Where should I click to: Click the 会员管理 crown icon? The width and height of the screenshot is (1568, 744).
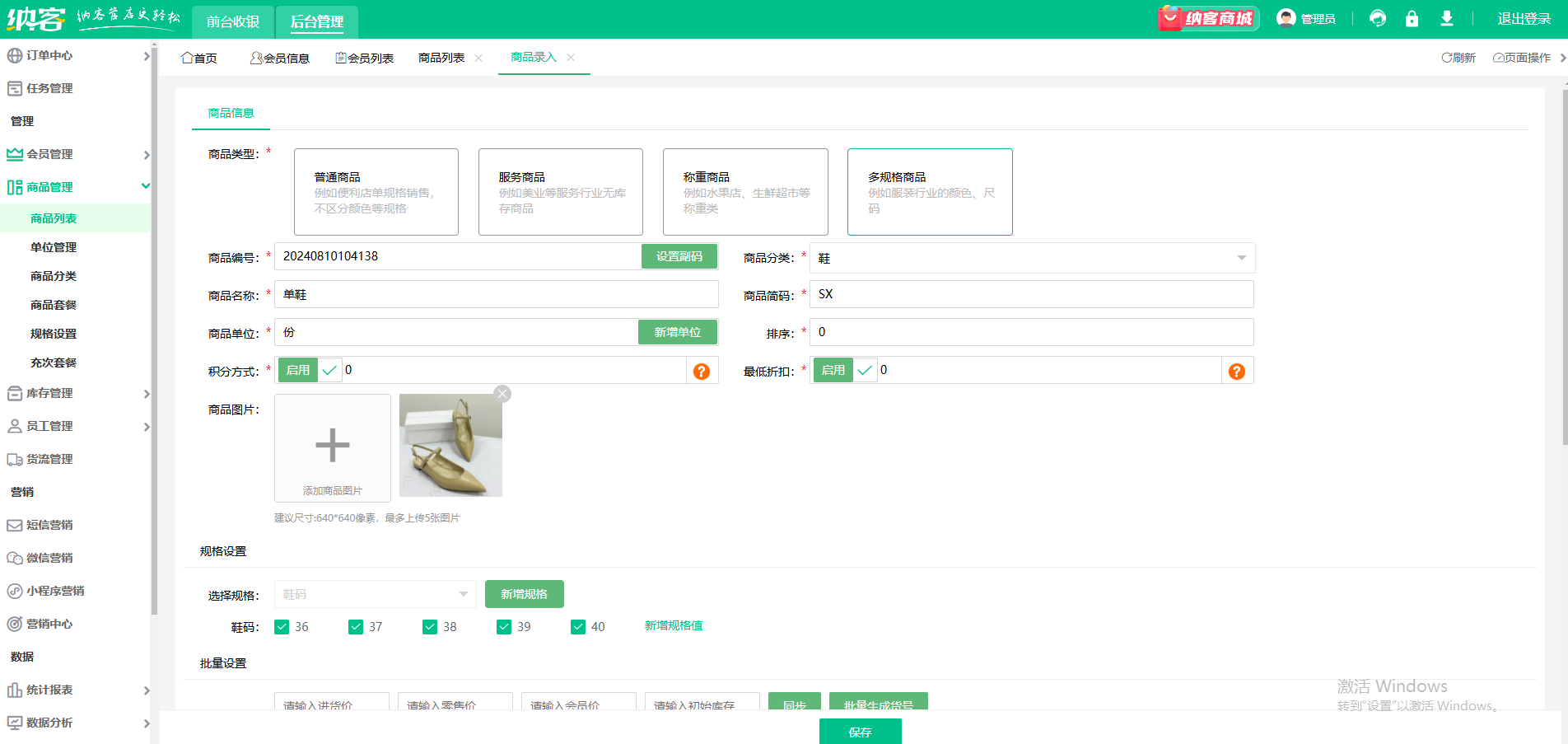pyautogui.click(x=15, y=154)
